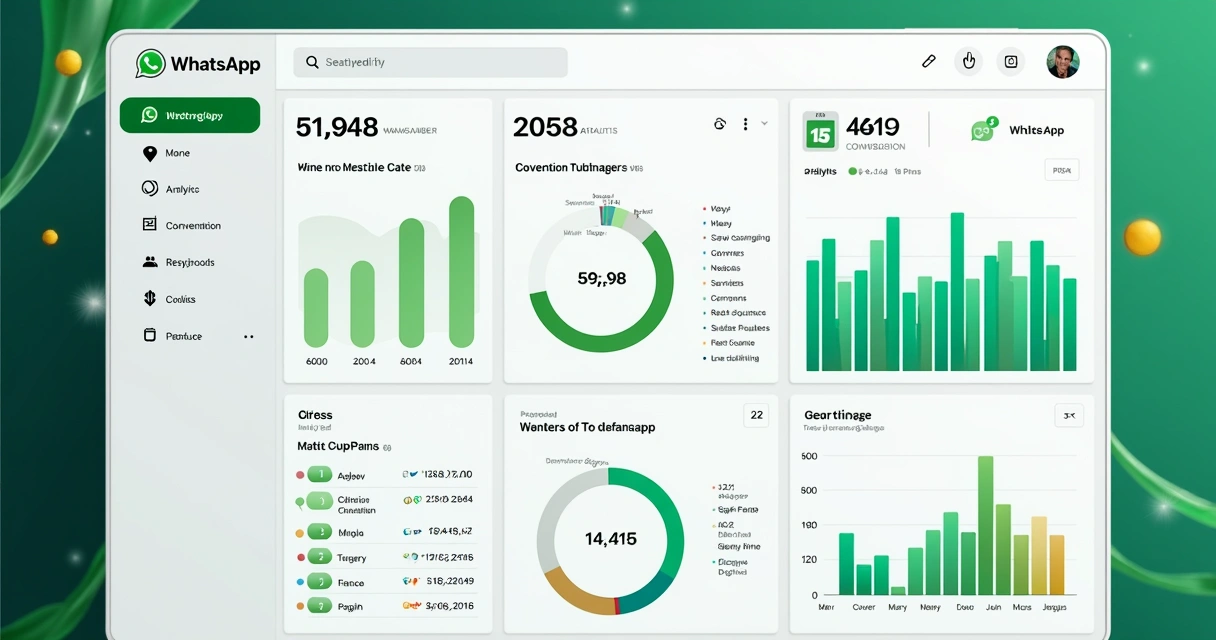
Task: Open the three-dot menu on the donut chart card
Action: point(744,122)
